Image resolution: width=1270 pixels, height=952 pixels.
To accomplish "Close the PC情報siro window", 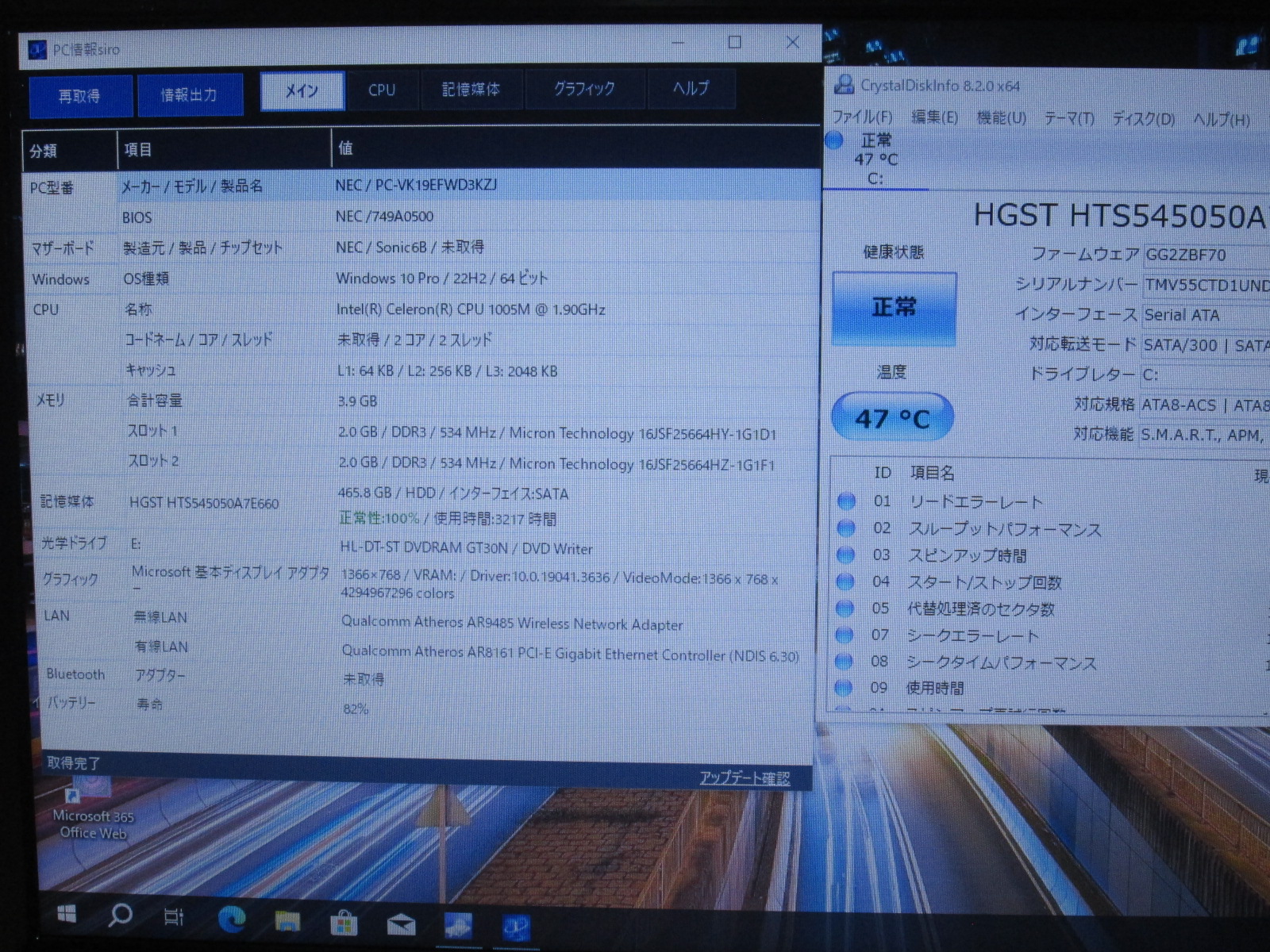I will (x=792, y=42).
